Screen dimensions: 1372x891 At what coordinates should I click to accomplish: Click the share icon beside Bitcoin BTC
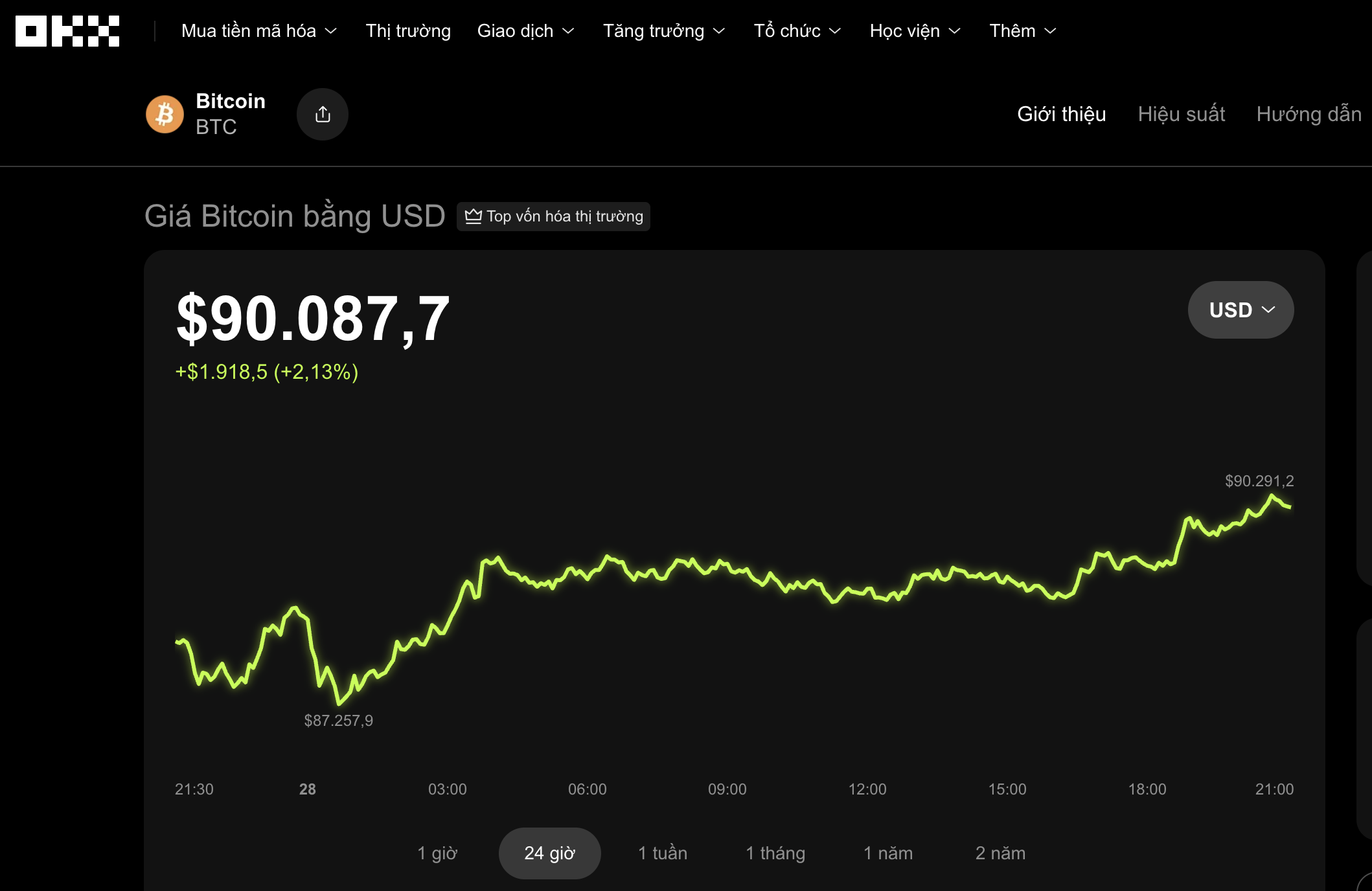(323, 114)
